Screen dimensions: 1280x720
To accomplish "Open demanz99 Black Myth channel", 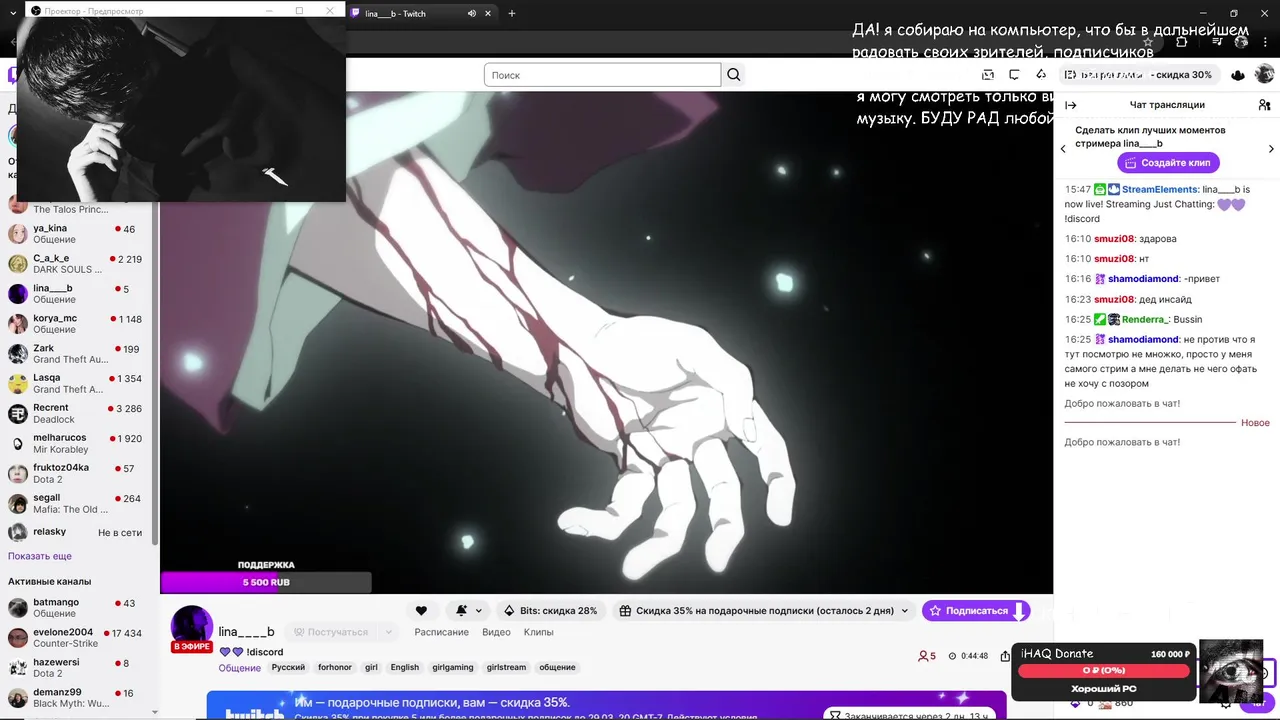I will [x=79, y=698].
